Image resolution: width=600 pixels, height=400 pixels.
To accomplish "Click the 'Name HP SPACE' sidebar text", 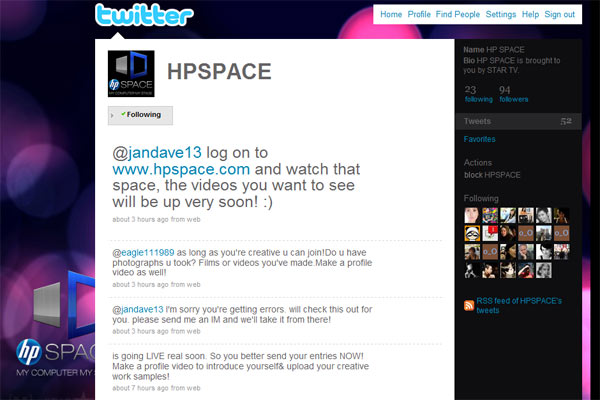I will coord(494,50).
